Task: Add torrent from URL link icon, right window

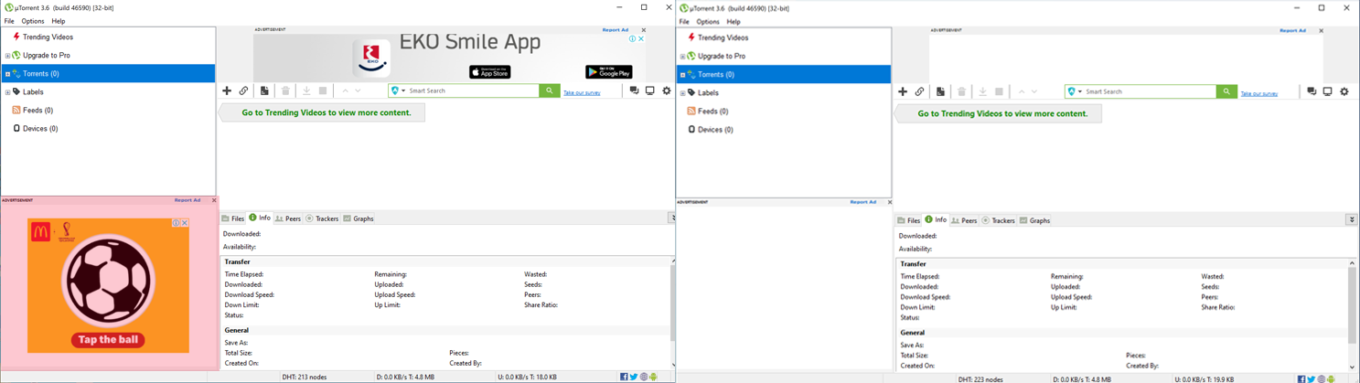Action: [x=920, y=92]
